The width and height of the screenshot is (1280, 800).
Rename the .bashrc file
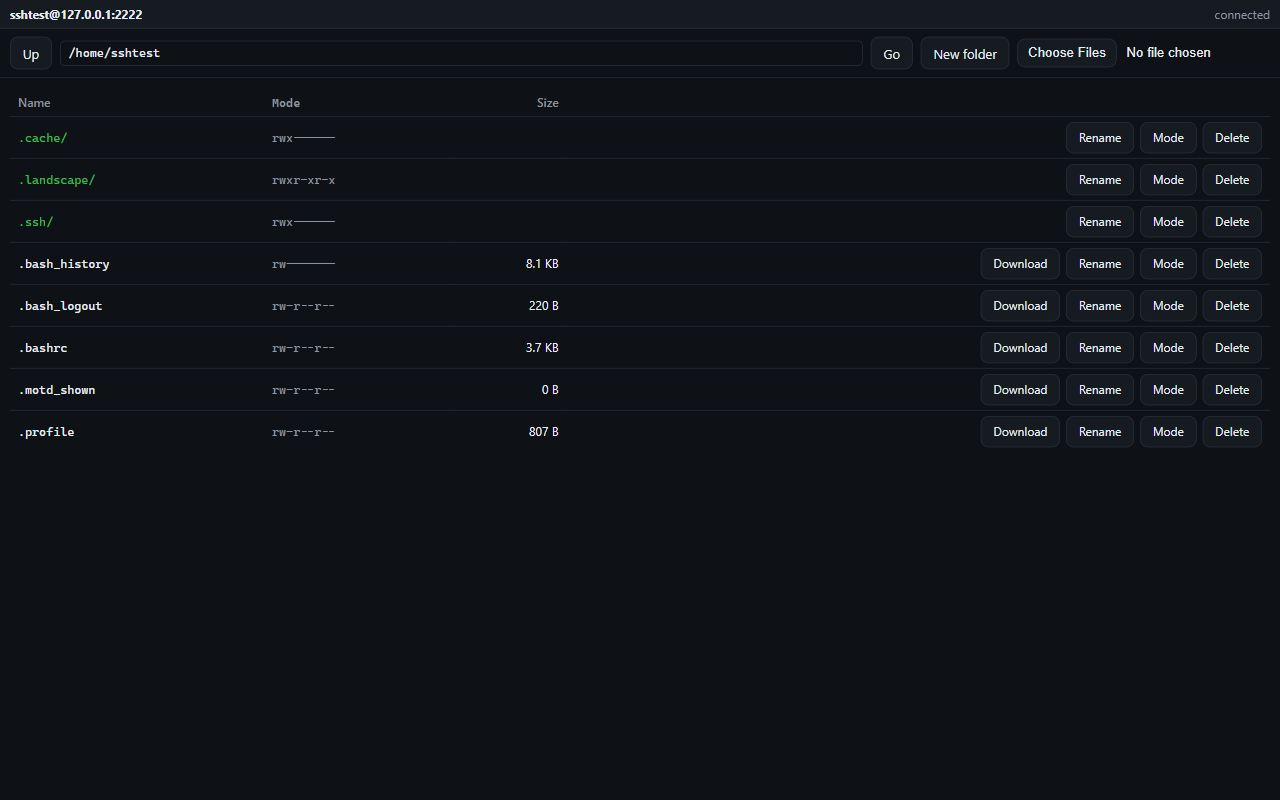[1100, 348]
